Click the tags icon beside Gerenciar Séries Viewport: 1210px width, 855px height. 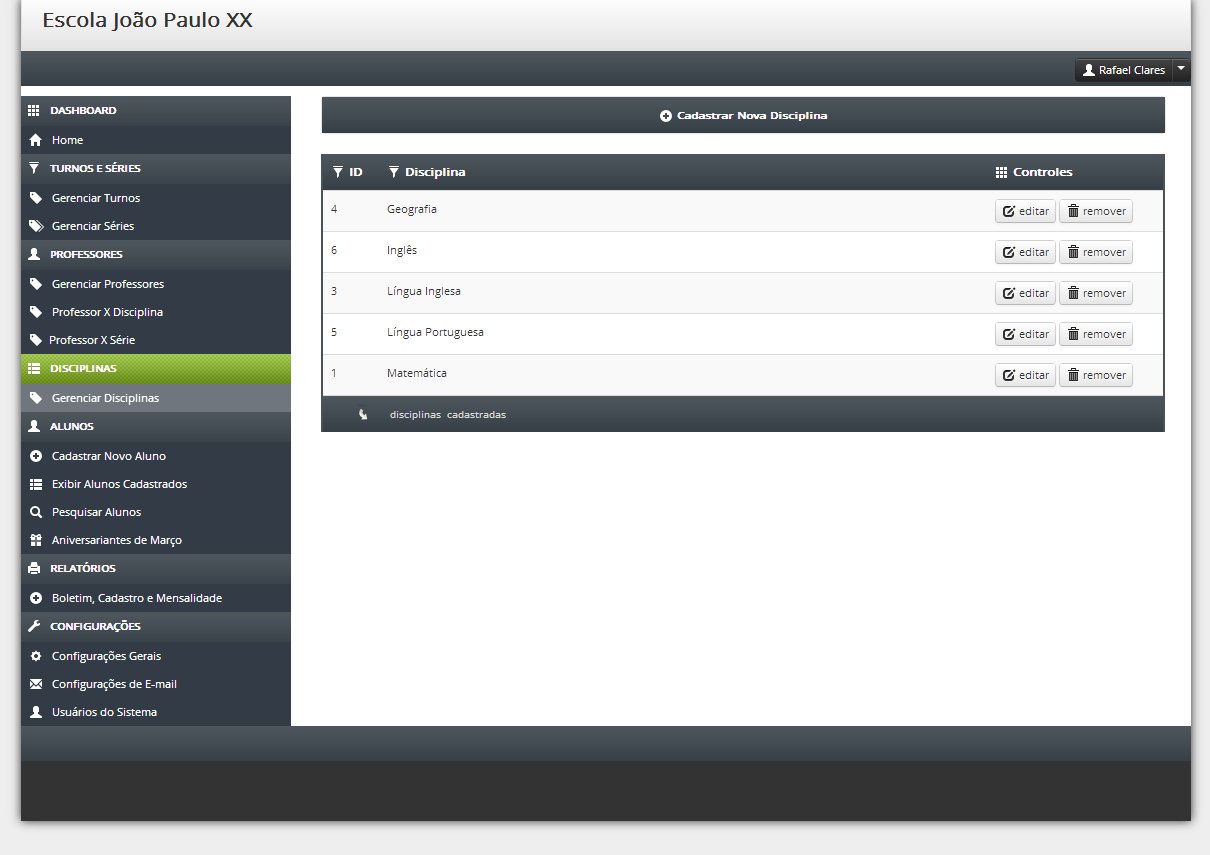36,226
